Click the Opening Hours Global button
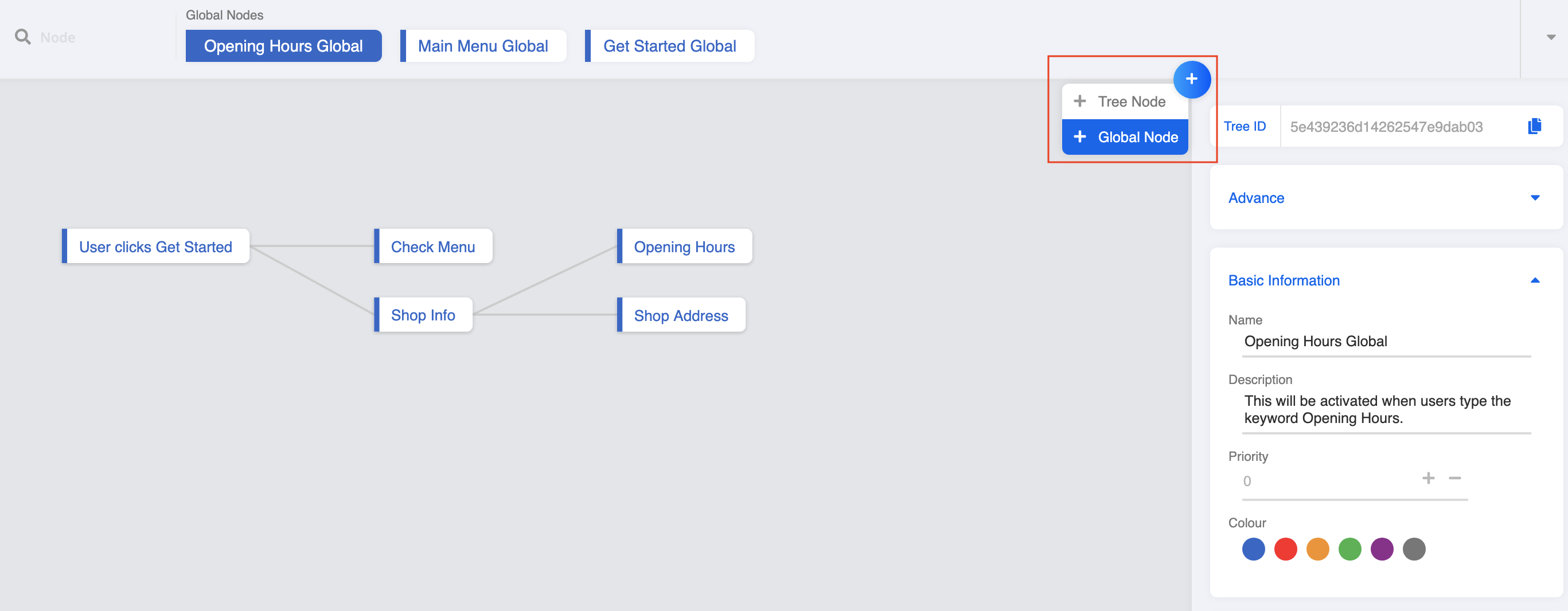 (284, 46)
